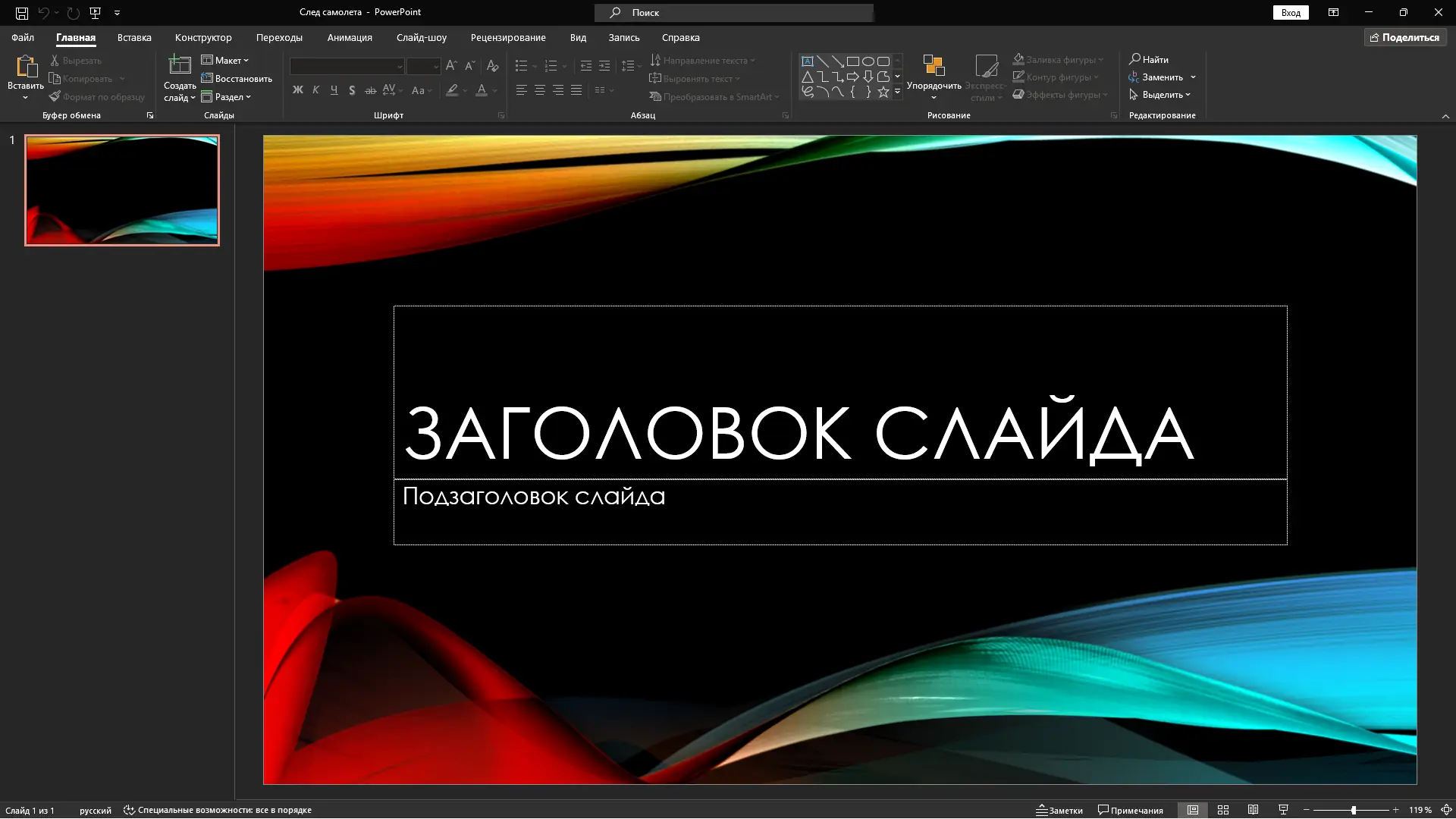This screenshot has height=819, width=1456.
Task: Click the Arrange (Упорядочить) icon
Action: click(934, 67)
